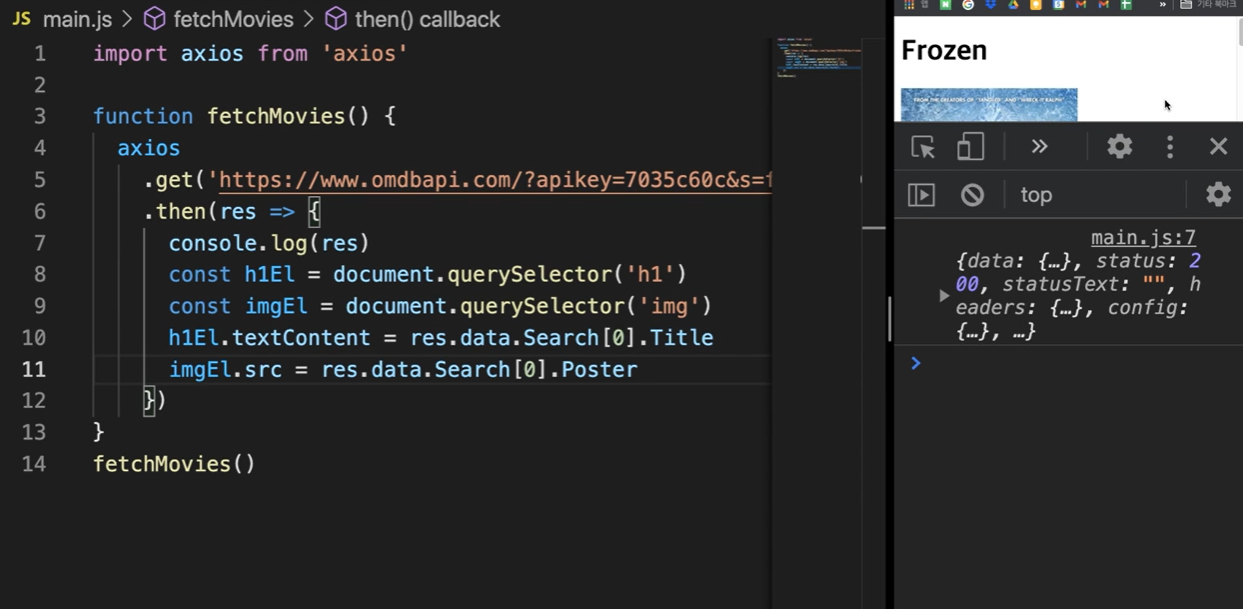1243x609 pixels.
Task: Click line number 3 in the gutter
Action: (x=40, y=116)
